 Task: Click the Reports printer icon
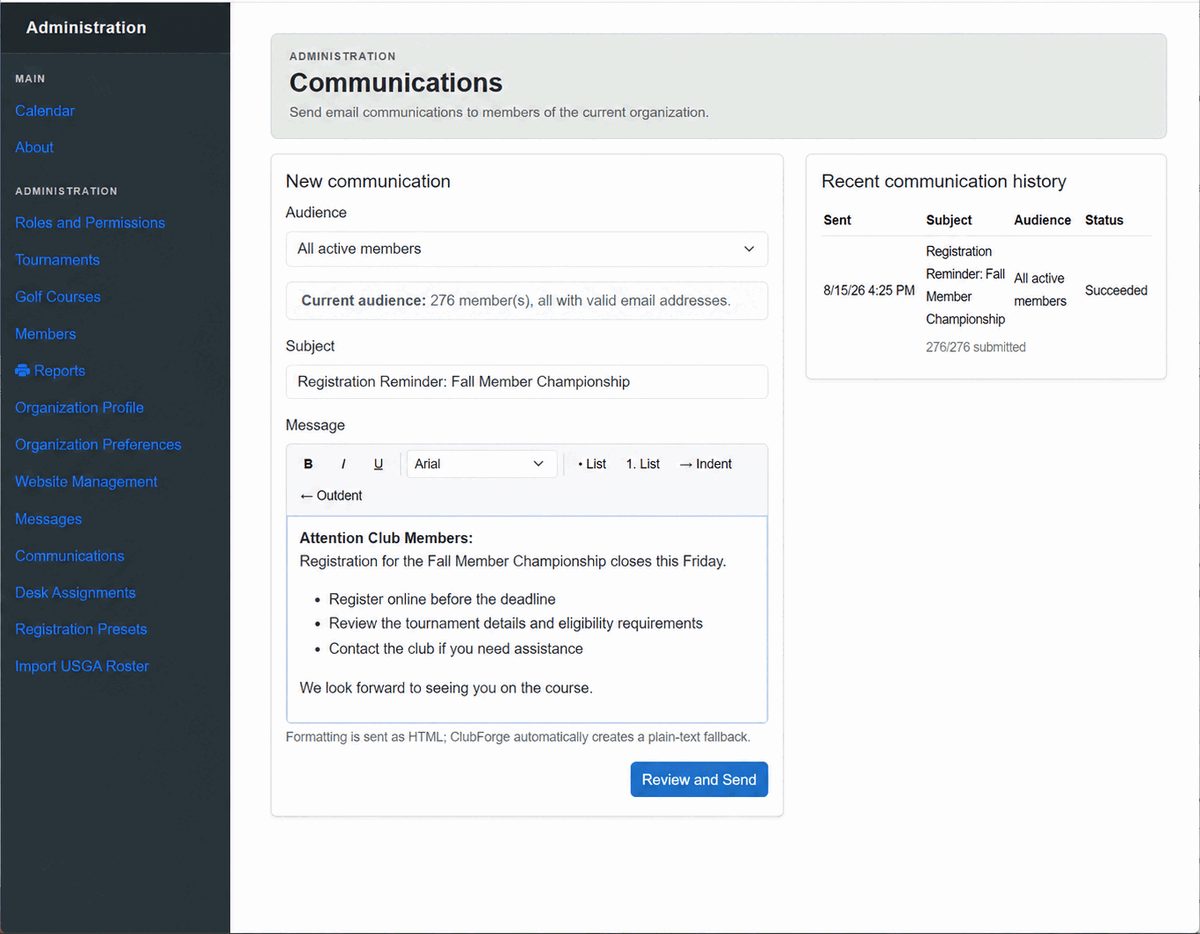(x=22, y=371)
